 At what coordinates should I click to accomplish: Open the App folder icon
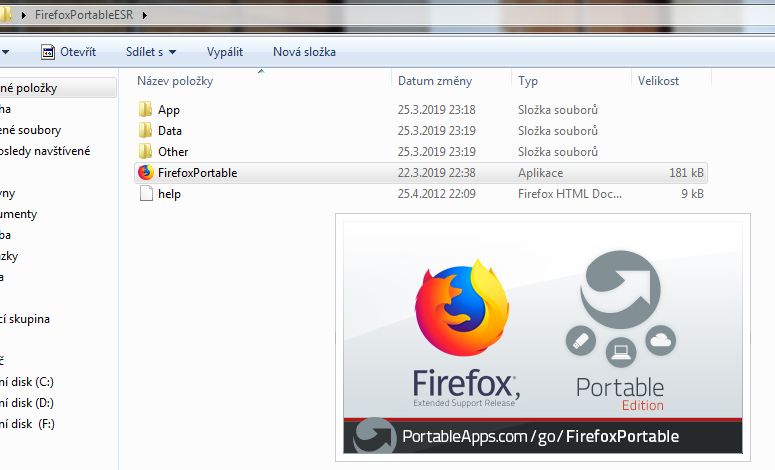[x=145, y=109]
